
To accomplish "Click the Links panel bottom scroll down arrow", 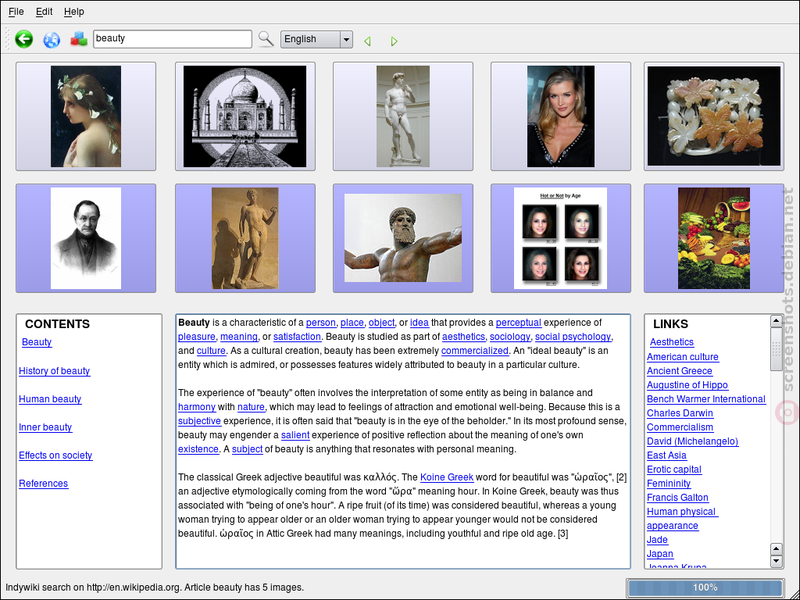I will pyautogui.click(x=776, y=561).
